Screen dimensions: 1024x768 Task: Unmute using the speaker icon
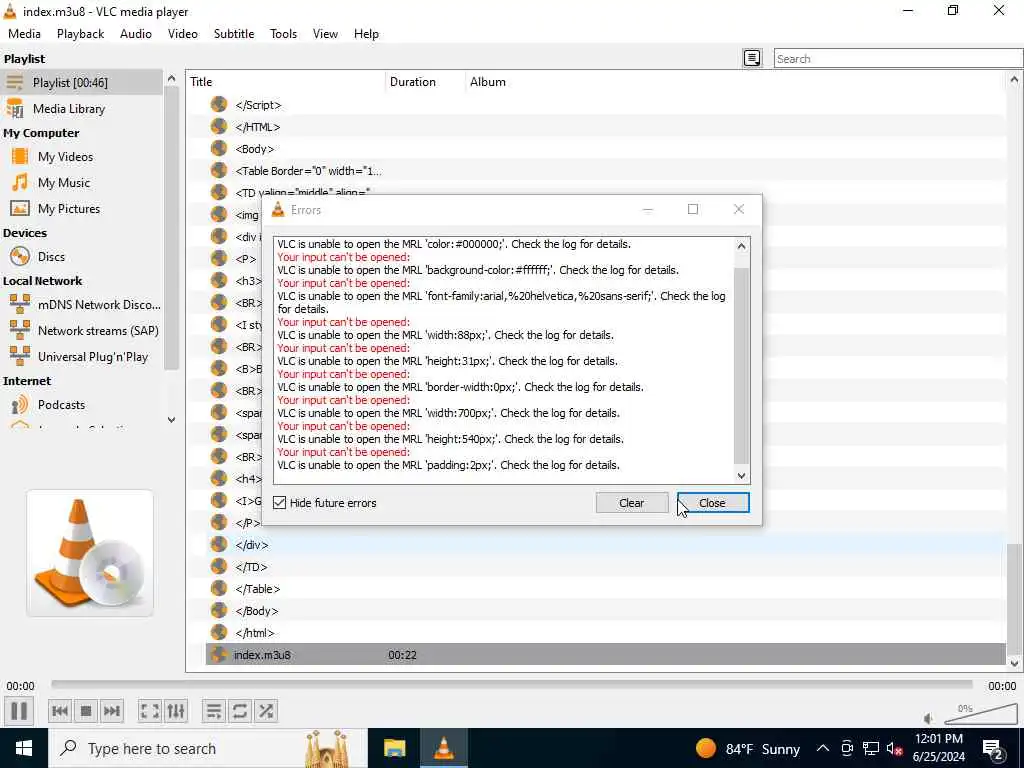click(x=929, y=718)
